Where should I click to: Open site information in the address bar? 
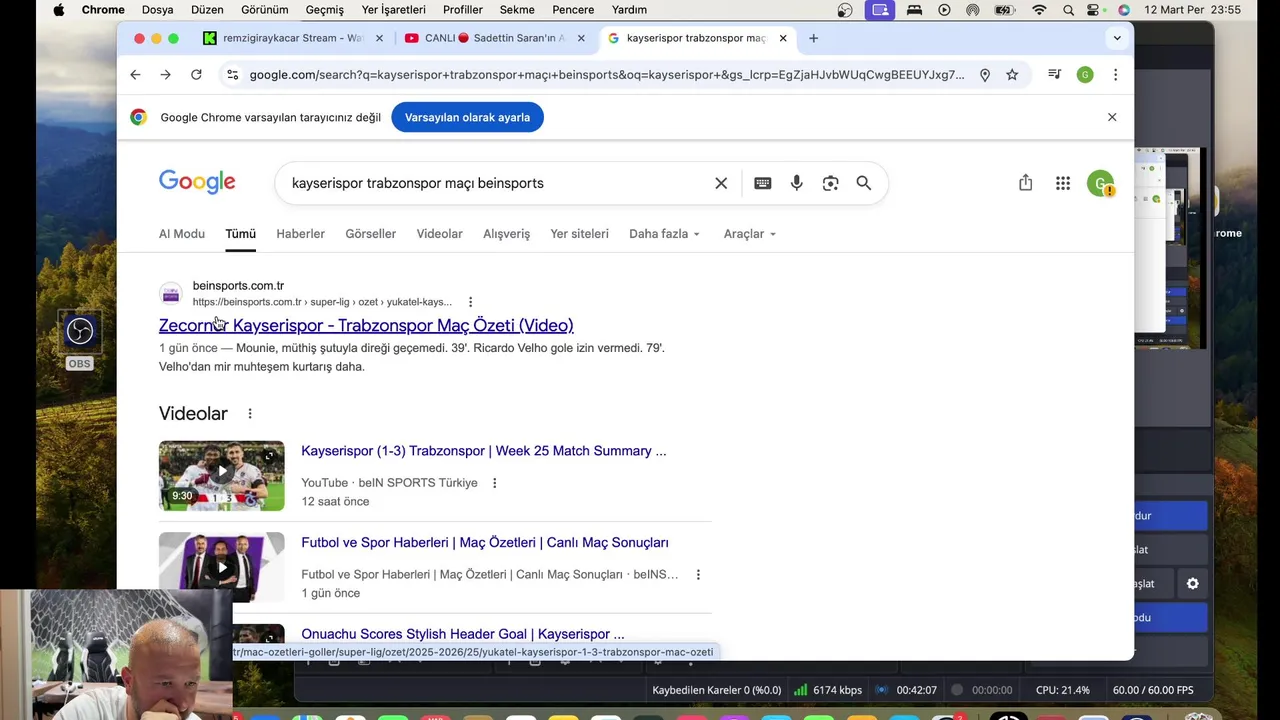click(232, 75)
